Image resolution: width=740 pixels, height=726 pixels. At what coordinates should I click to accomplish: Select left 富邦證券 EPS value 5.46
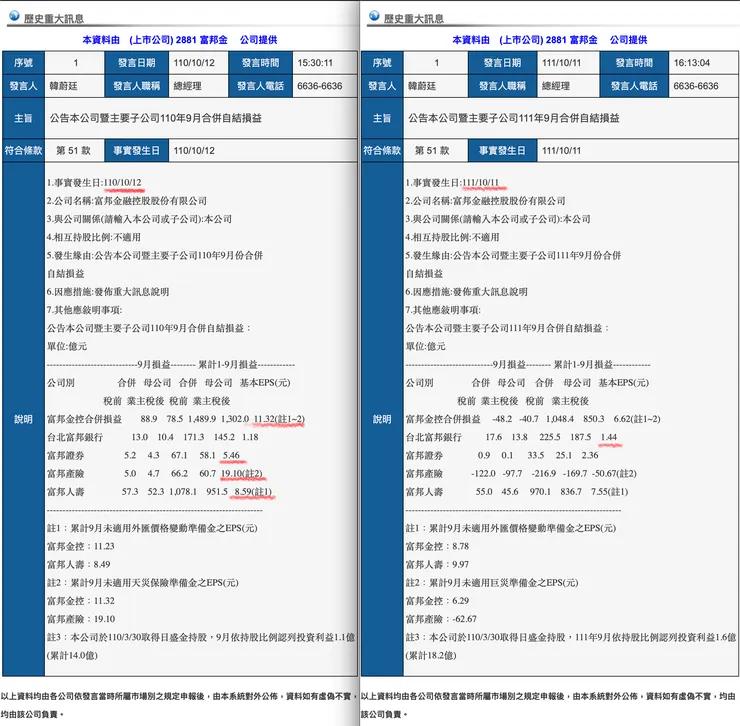click(x=231, y=455)
